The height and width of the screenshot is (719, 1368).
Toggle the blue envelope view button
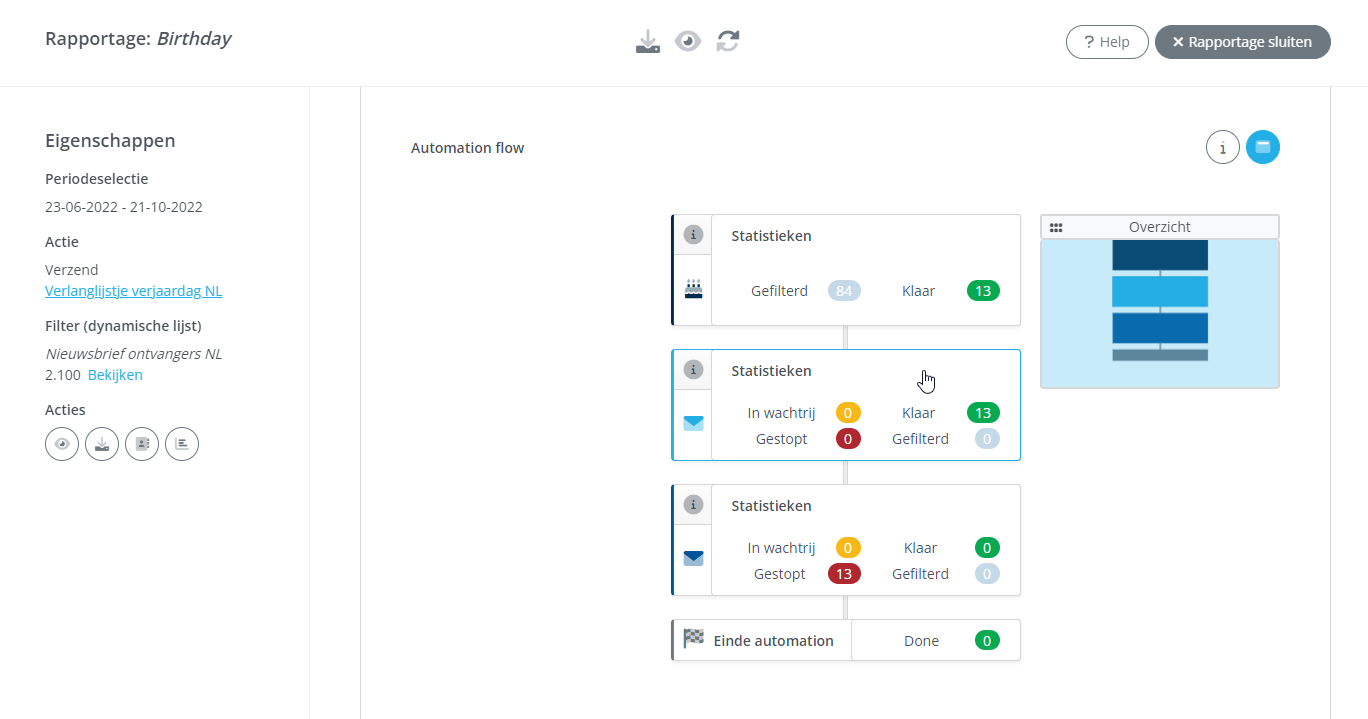coord(1262,146)
